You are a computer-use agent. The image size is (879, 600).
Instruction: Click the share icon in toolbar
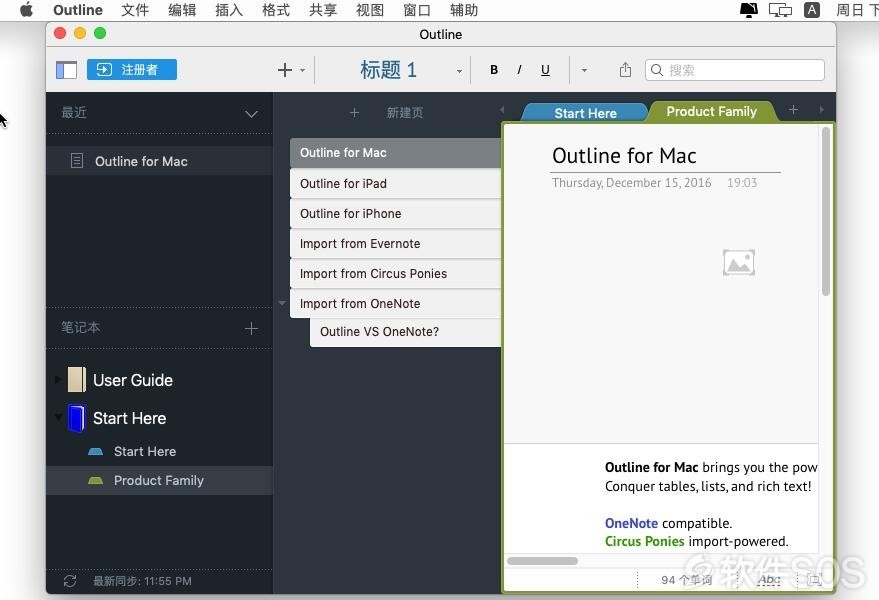tap(625, 70)
